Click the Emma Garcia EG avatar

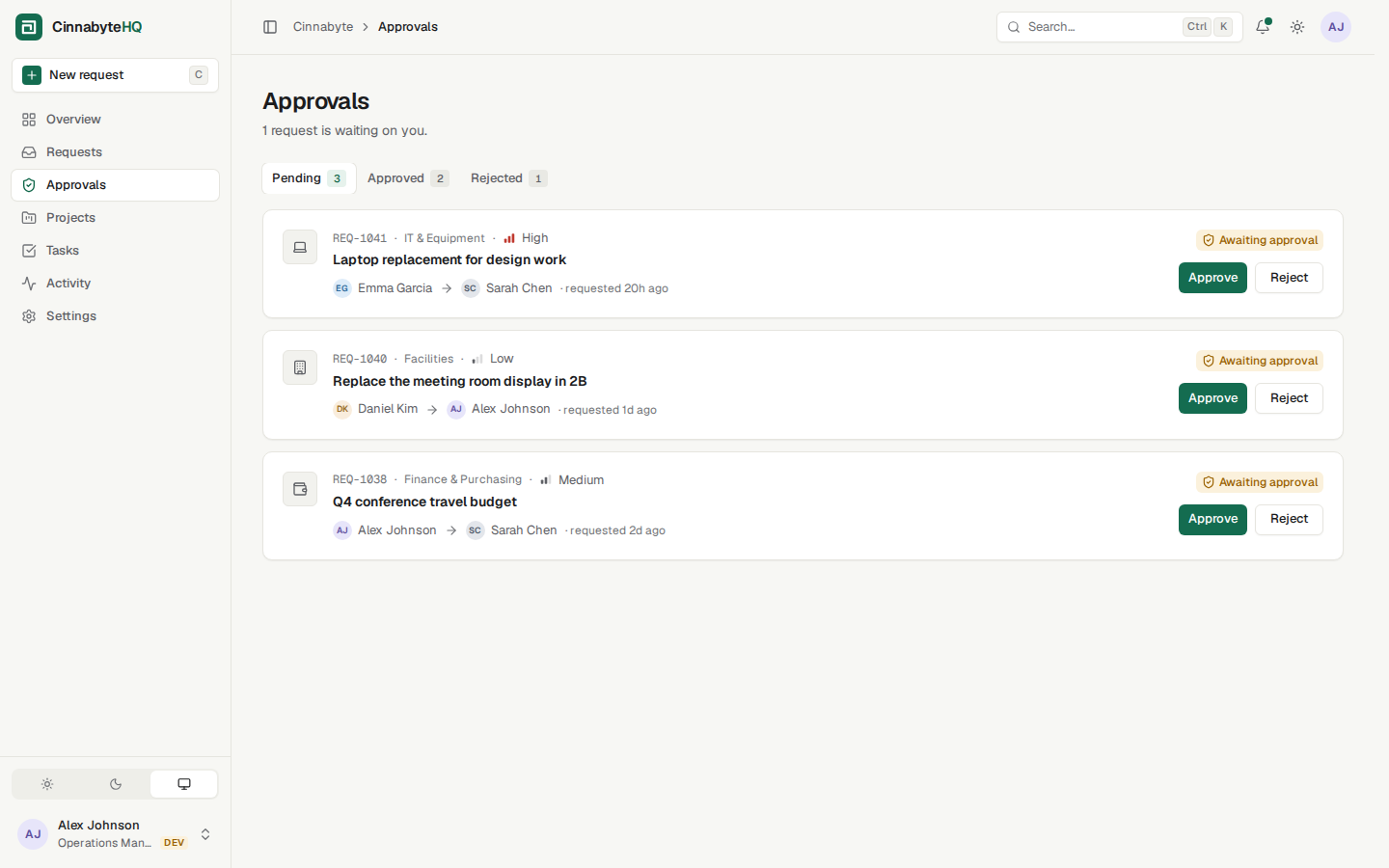[342, 288]
